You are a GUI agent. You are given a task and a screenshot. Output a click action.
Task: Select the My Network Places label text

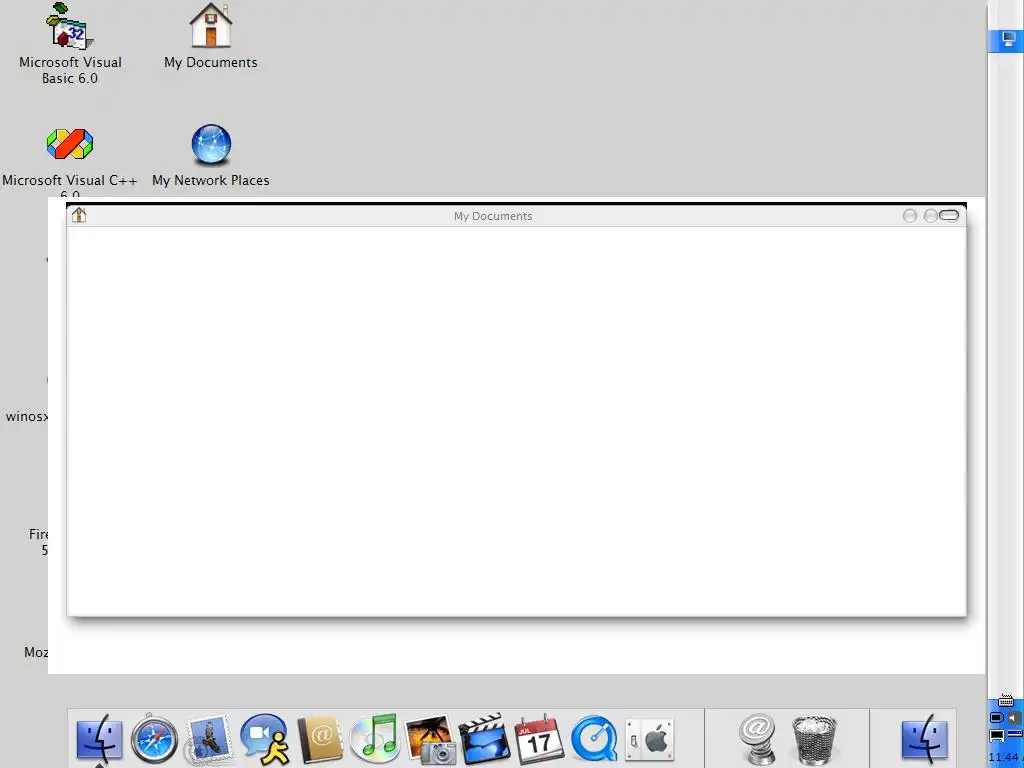tap(210, 180)
